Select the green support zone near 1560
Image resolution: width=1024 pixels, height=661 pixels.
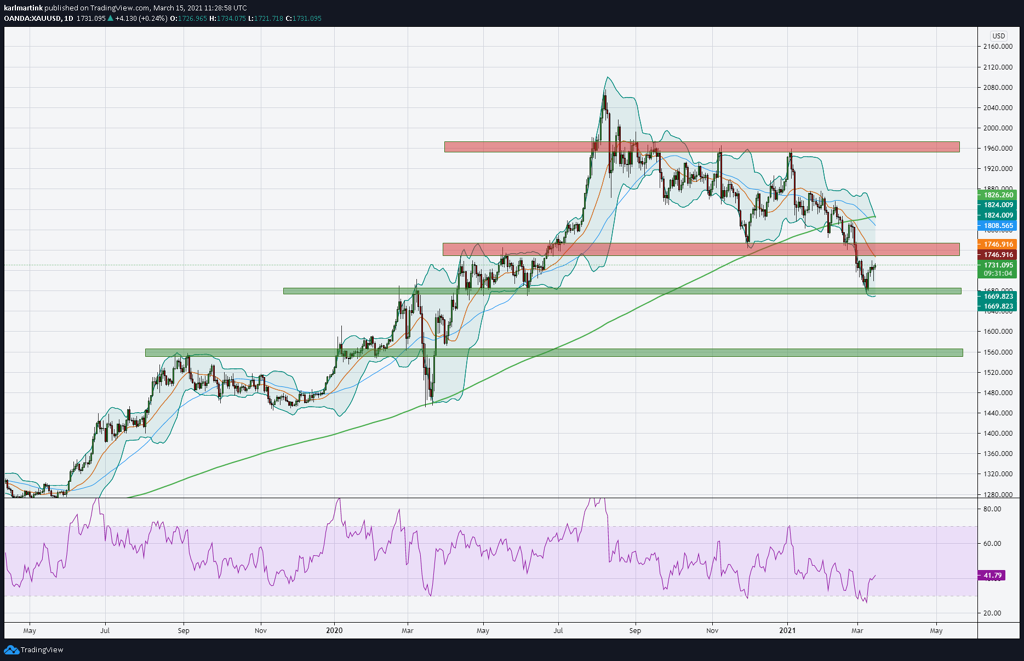pos(554,353)
